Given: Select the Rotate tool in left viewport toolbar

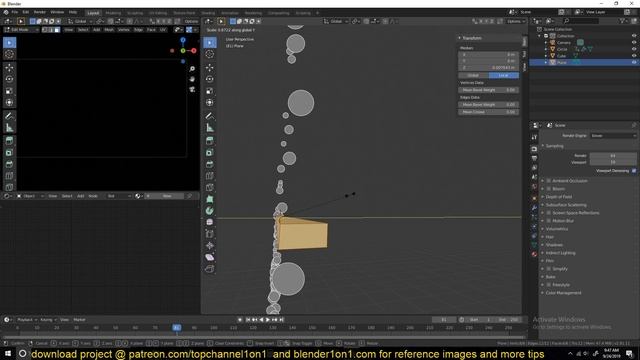Looking at the screenshot, I should (x=9, y=79).
